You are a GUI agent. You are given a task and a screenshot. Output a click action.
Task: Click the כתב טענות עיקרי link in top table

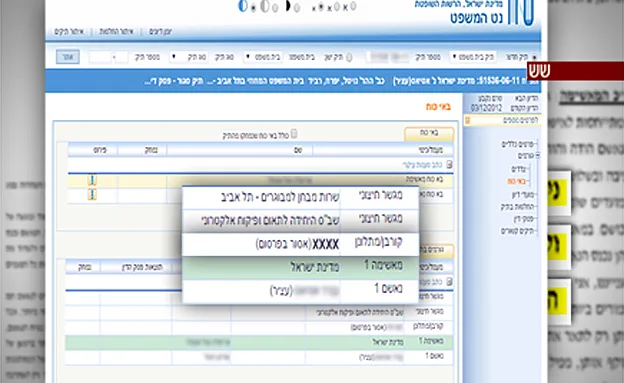[423, 164]
